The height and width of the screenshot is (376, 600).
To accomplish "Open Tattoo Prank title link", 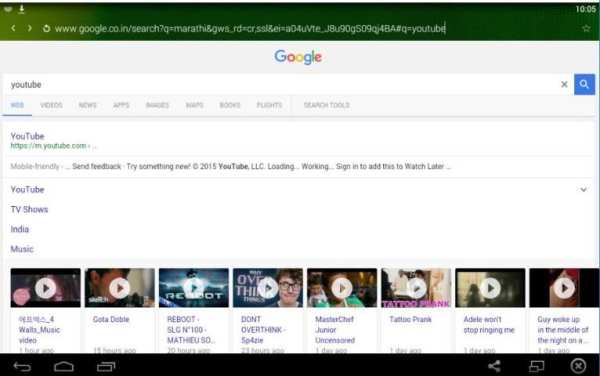I will click(410, 319).
